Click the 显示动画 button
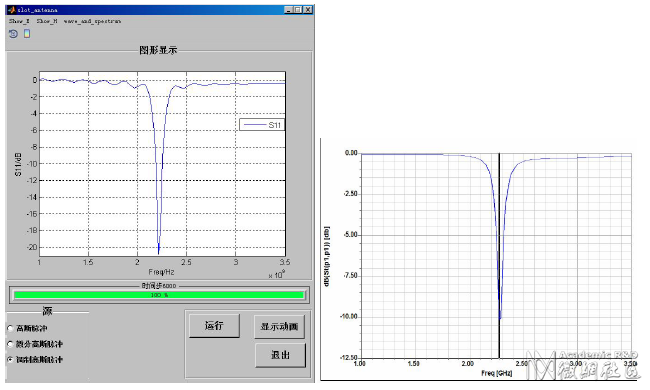 click(x=279, y=327)
